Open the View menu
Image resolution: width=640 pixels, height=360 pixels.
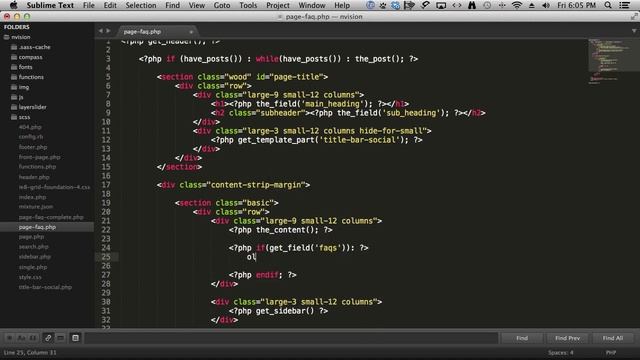tap(197, 5)
